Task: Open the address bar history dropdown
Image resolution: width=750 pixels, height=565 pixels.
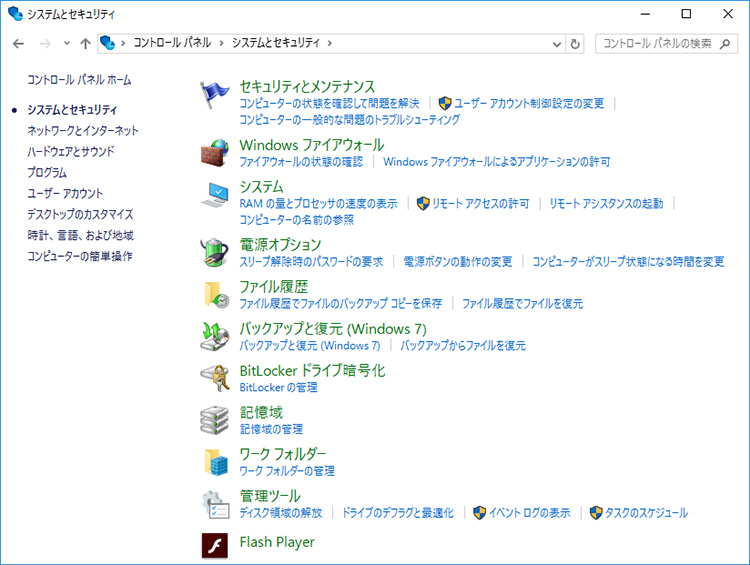Action: click(557, 44)
